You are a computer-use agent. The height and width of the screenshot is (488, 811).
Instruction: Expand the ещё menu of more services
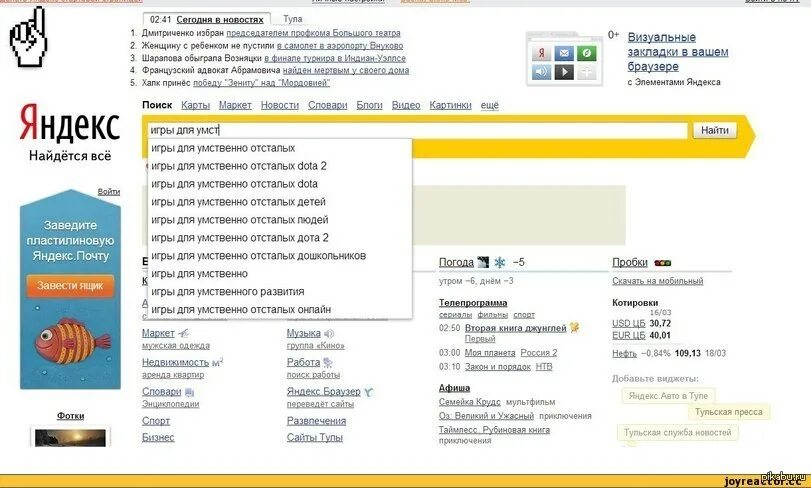pos(490,105)
